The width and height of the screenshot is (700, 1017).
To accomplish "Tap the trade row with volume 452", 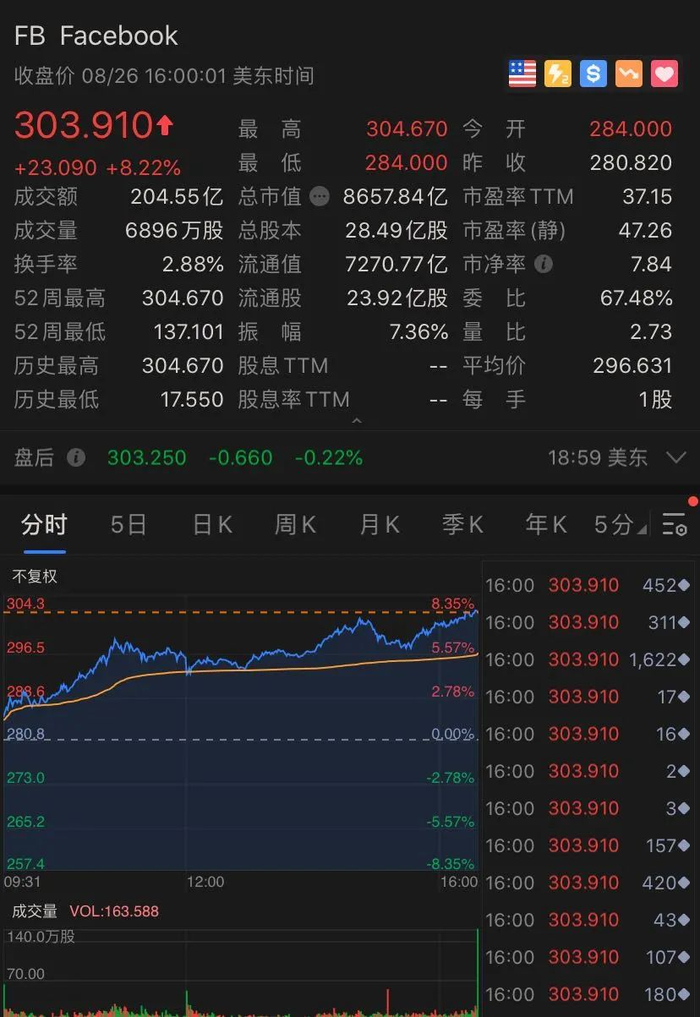I will pyautogui.click(x=588, y=585).
